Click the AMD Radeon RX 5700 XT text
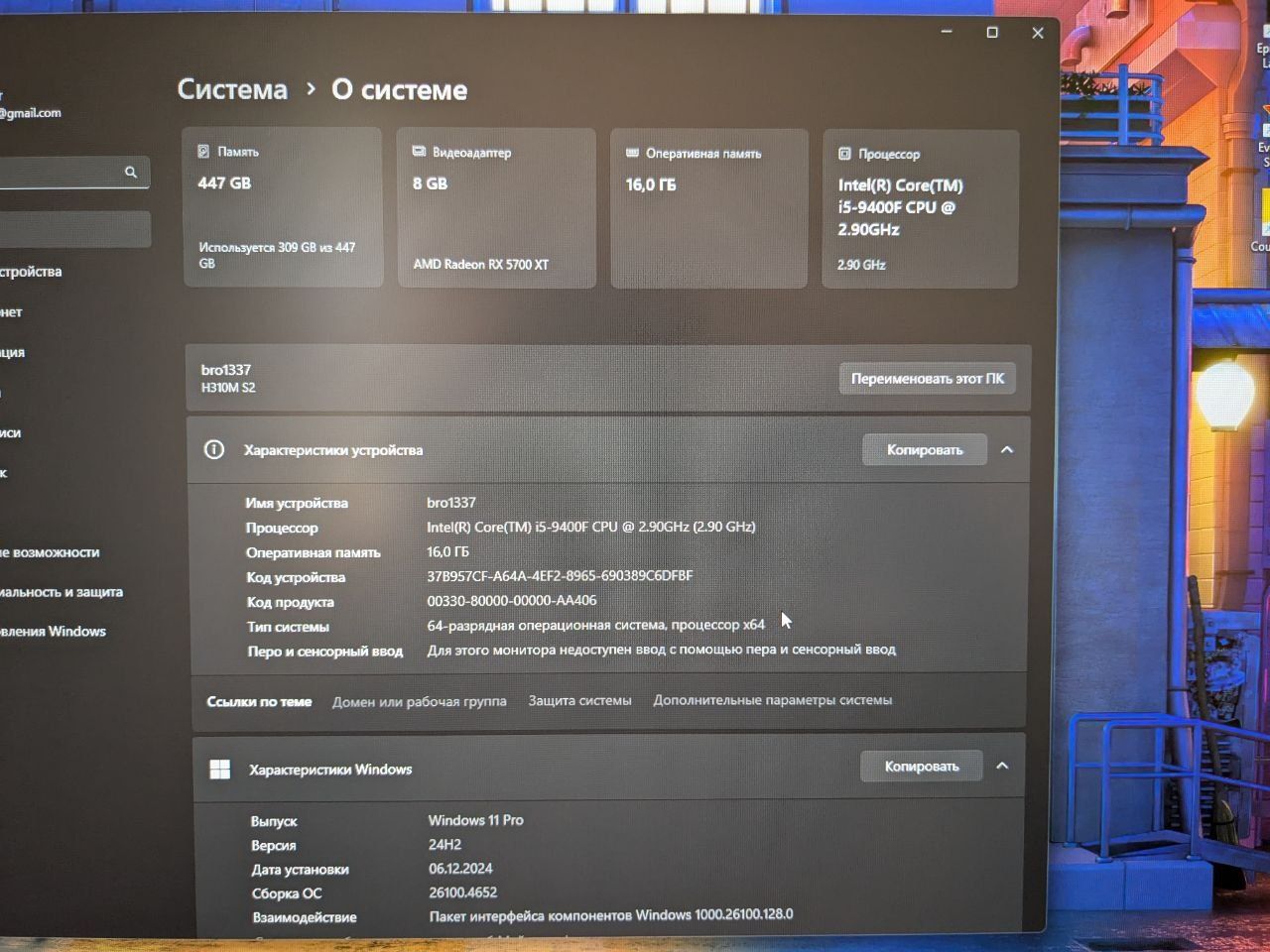Screen dimensions: 1270x952 pos(480,265)
